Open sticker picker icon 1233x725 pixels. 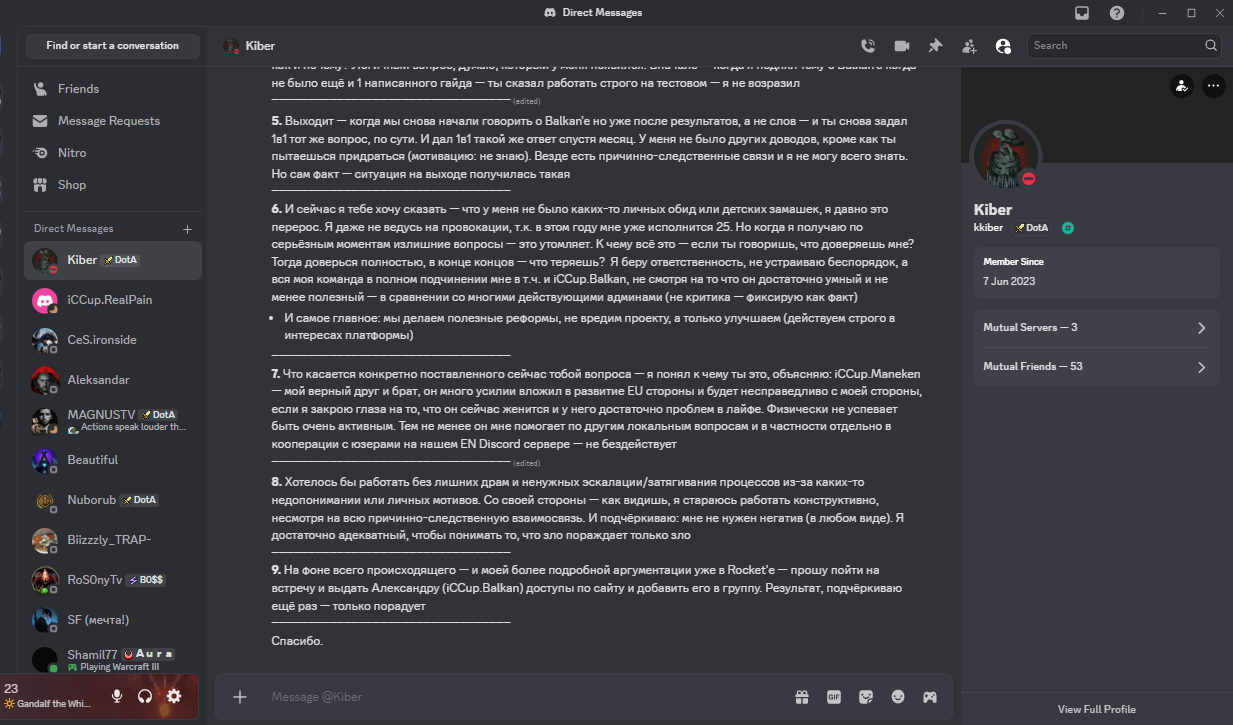(x=865, y=697)
